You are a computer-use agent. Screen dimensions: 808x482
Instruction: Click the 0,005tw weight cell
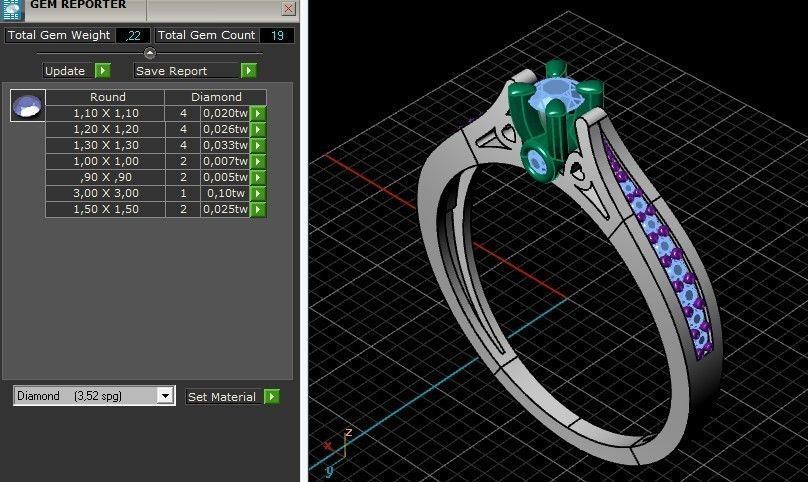pos(225,177)
